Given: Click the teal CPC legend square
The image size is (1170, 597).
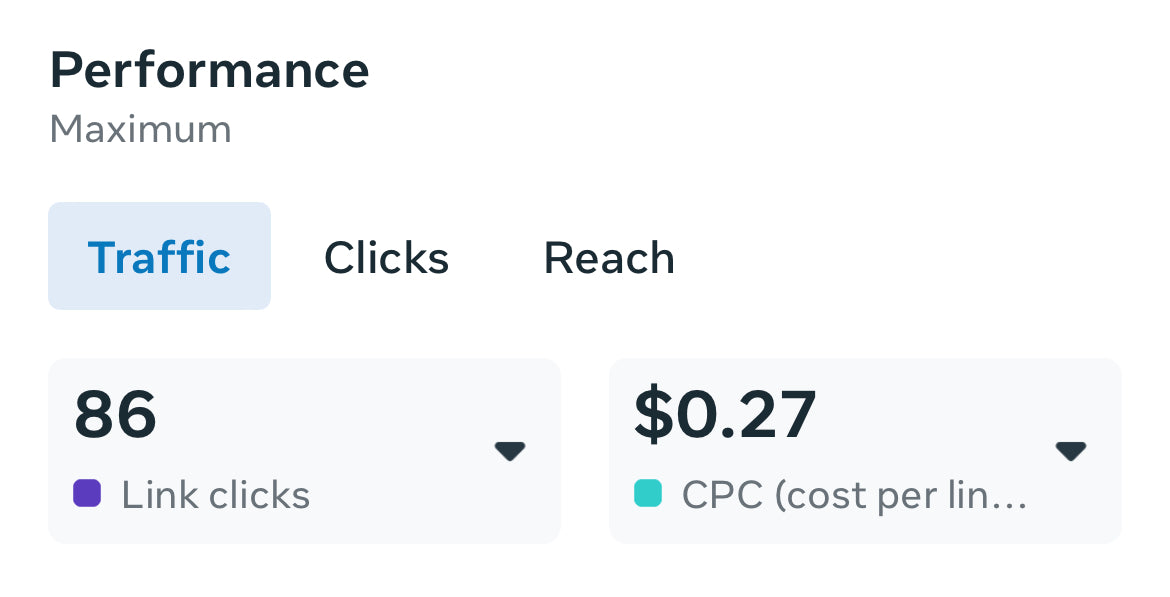Looking at the screenshot, I should coord(646,493).
